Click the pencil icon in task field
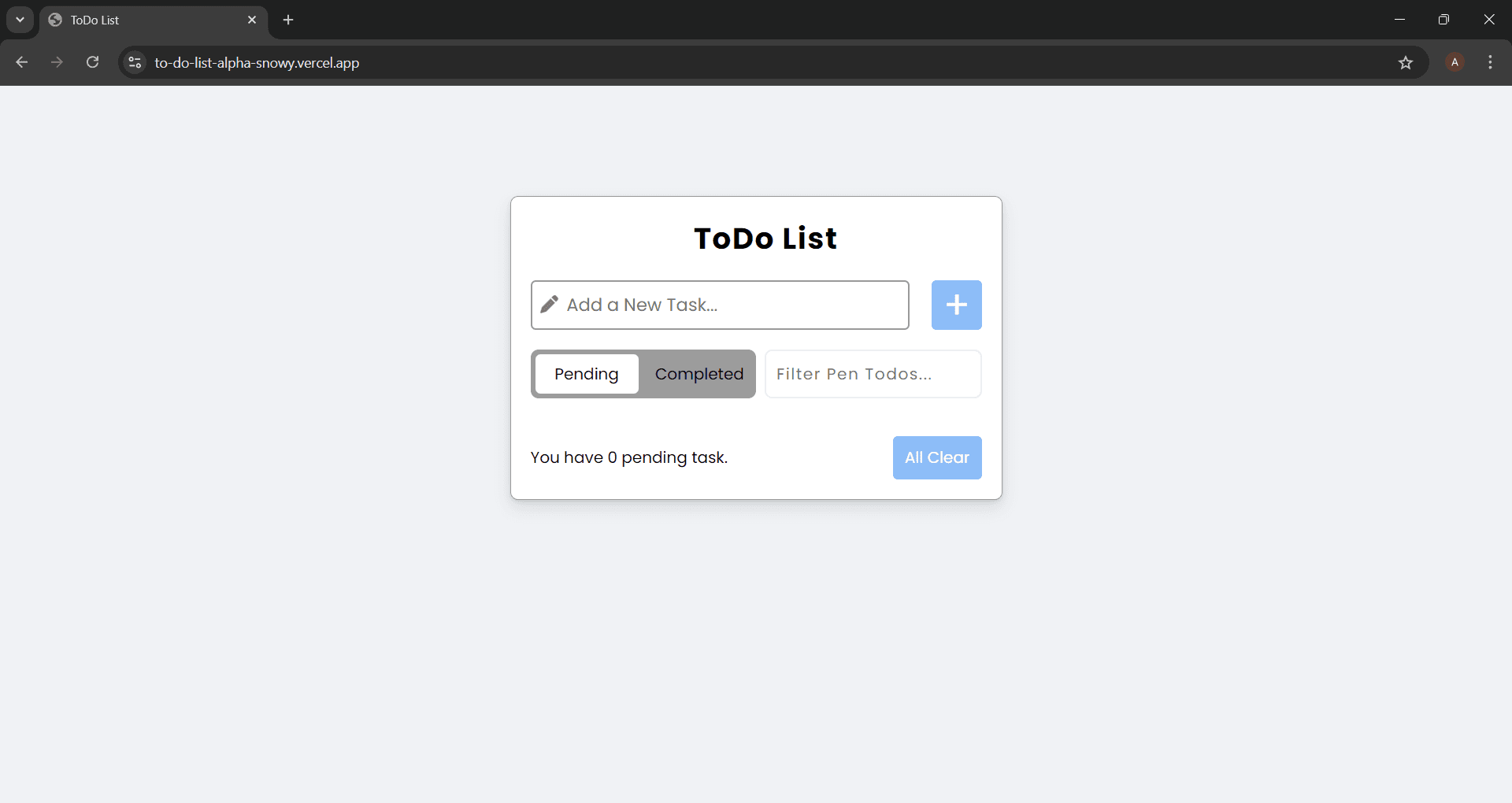Screen dimensions: 1512x803 (x=550, y=305)
